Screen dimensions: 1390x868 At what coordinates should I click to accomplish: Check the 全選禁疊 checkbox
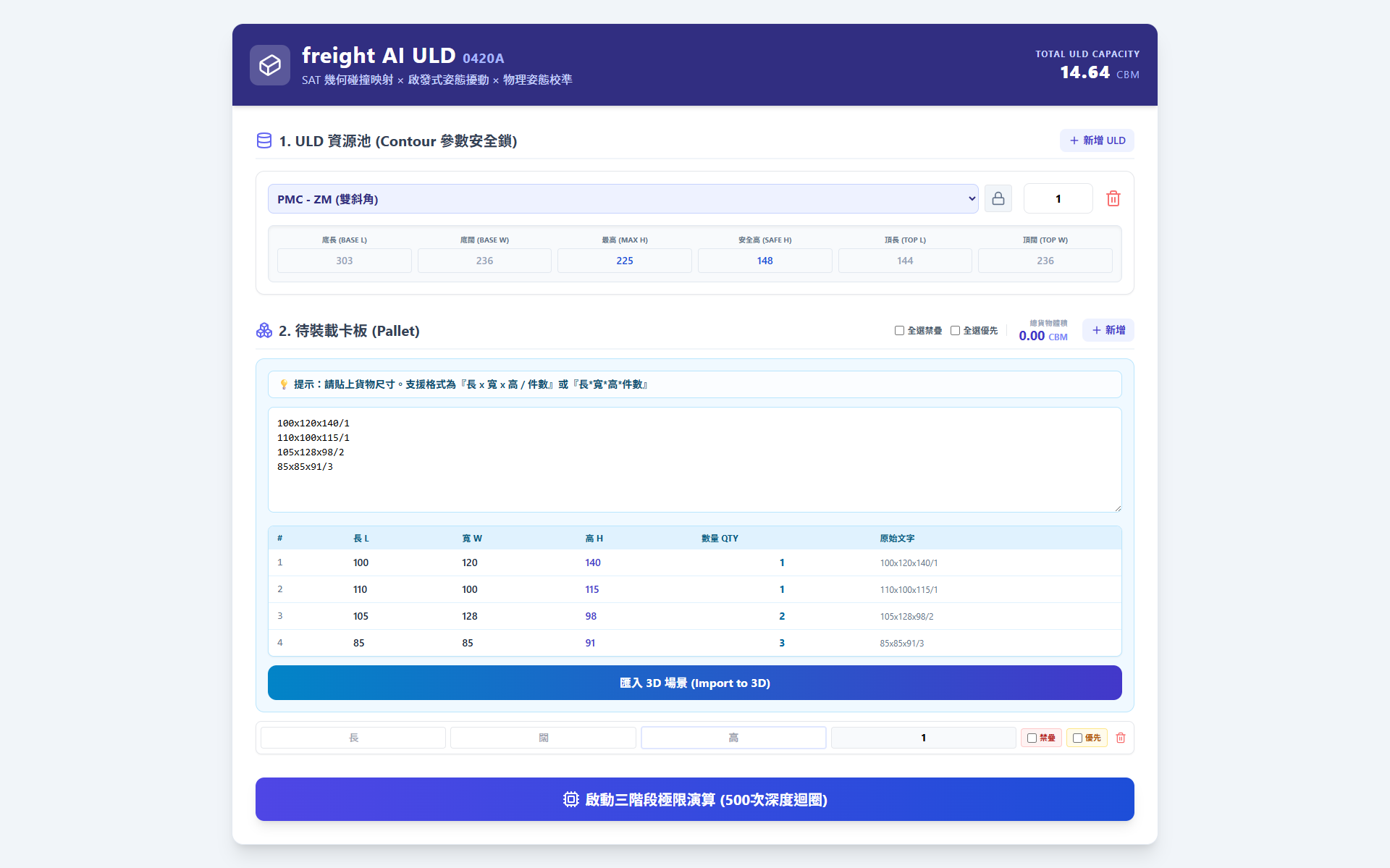pos(899,330)
